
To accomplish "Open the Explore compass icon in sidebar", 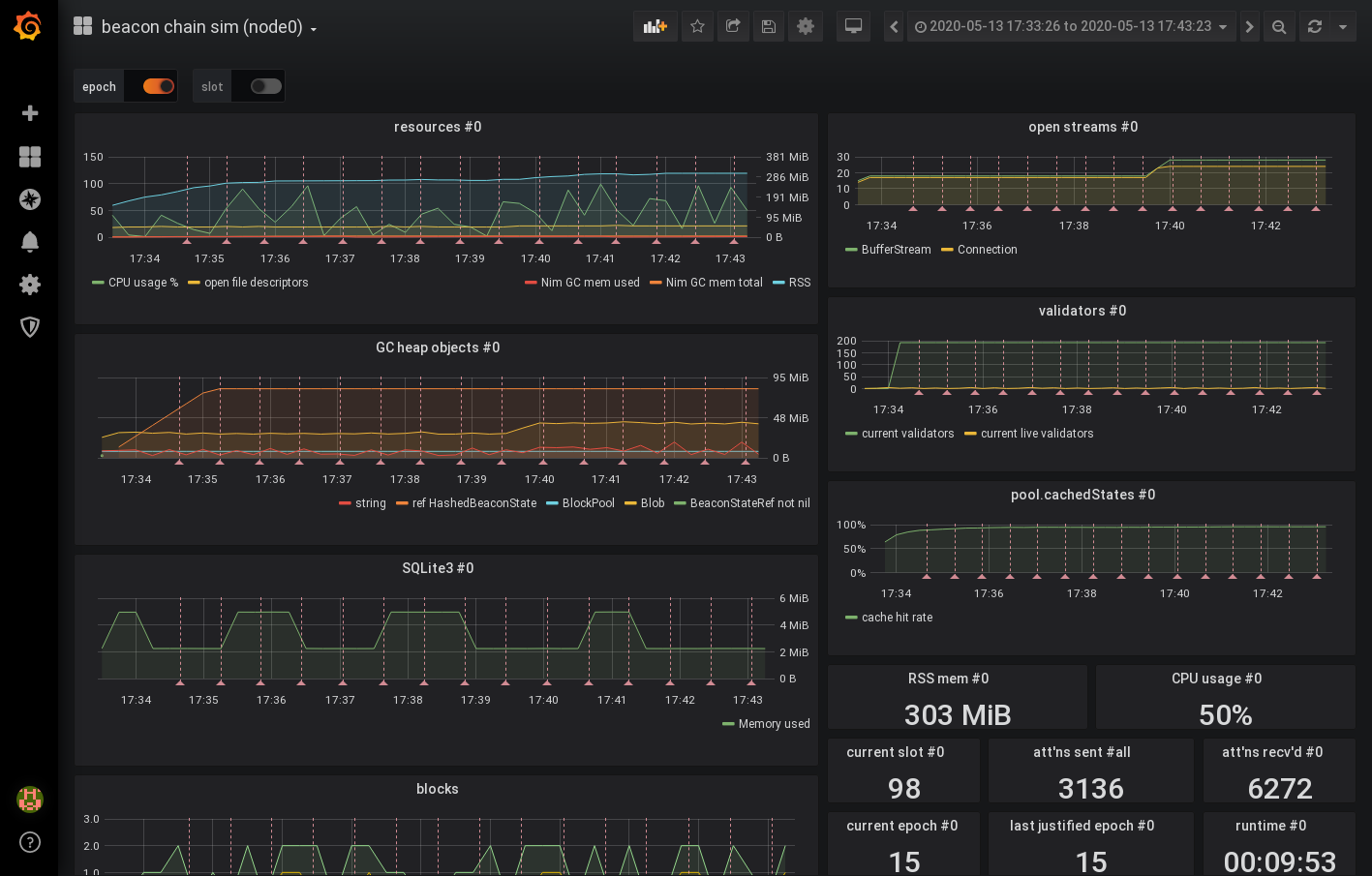I will (x=30, y=199).
